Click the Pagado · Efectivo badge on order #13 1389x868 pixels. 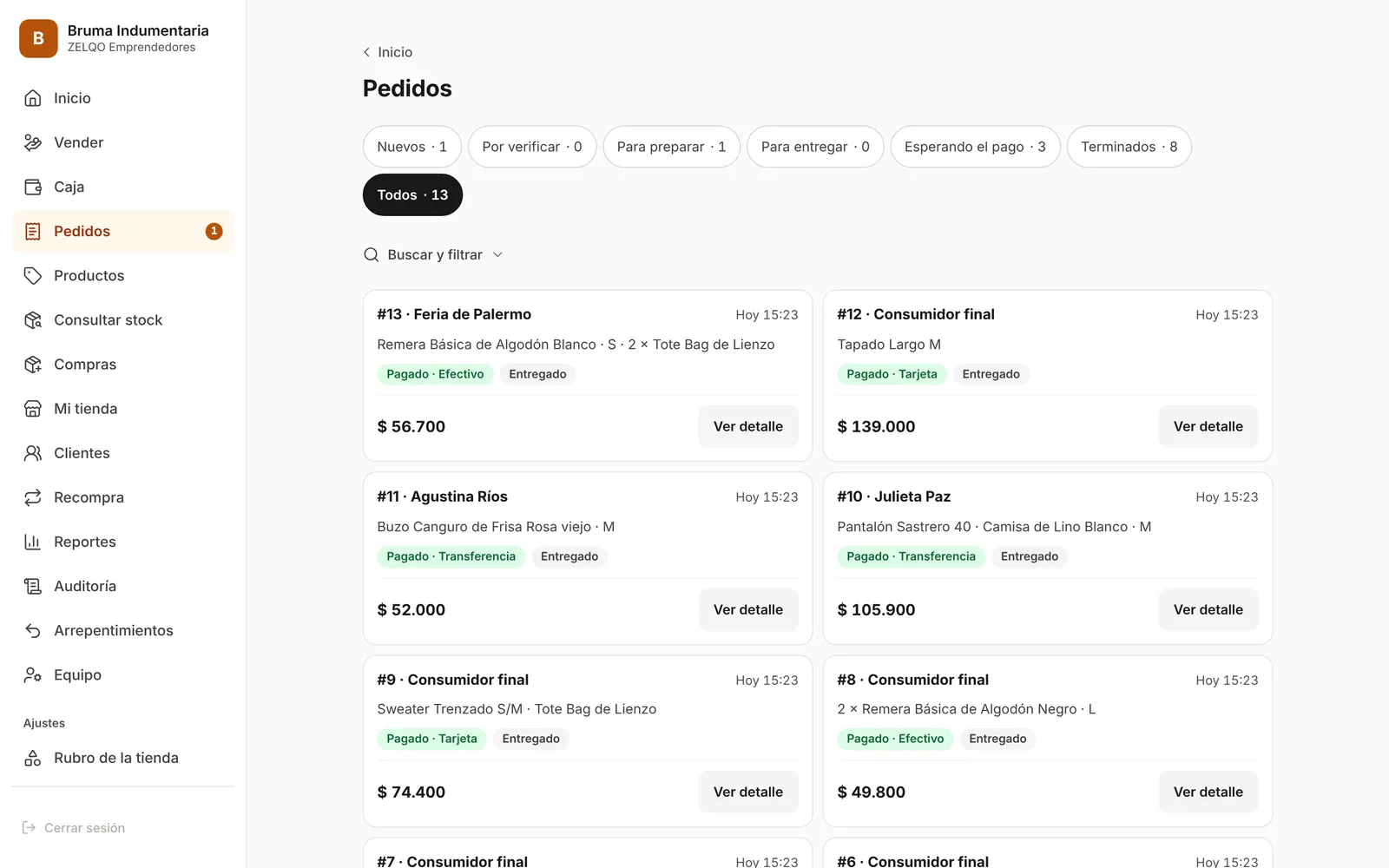coord(435,374)
